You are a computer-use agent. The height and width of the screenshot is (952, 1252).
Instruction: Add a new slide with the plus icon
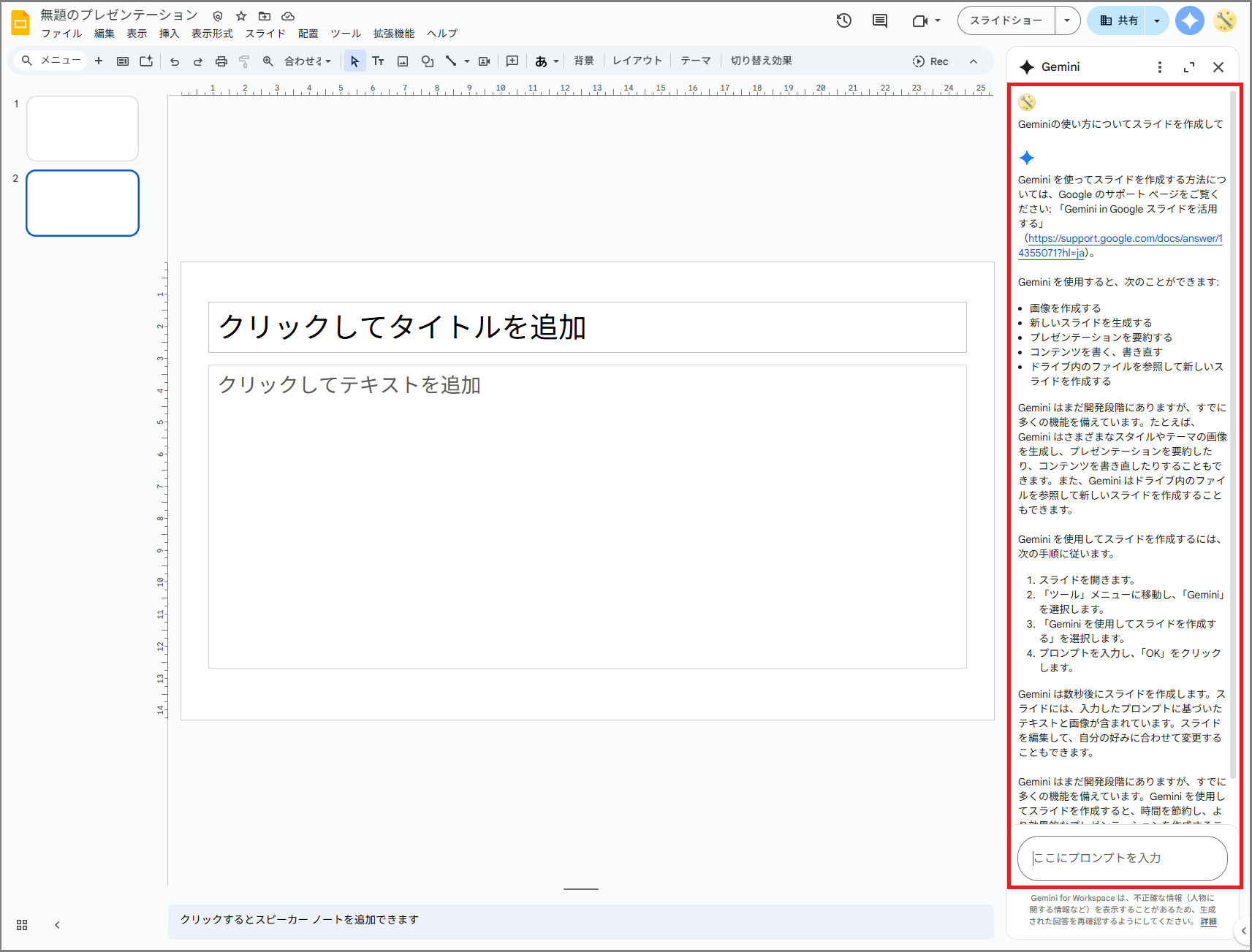tap(99, 61)
